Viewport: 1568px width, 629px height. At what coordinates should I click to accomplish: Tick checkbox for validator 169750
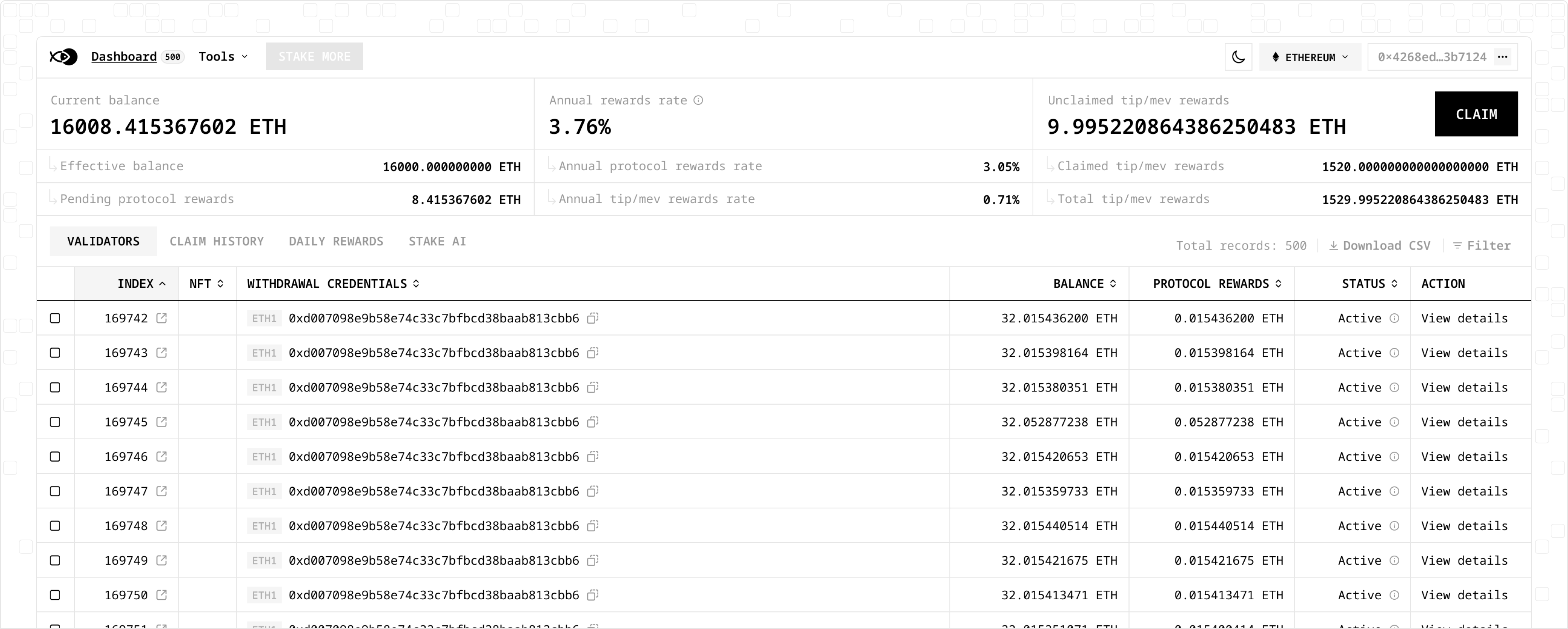55,595
